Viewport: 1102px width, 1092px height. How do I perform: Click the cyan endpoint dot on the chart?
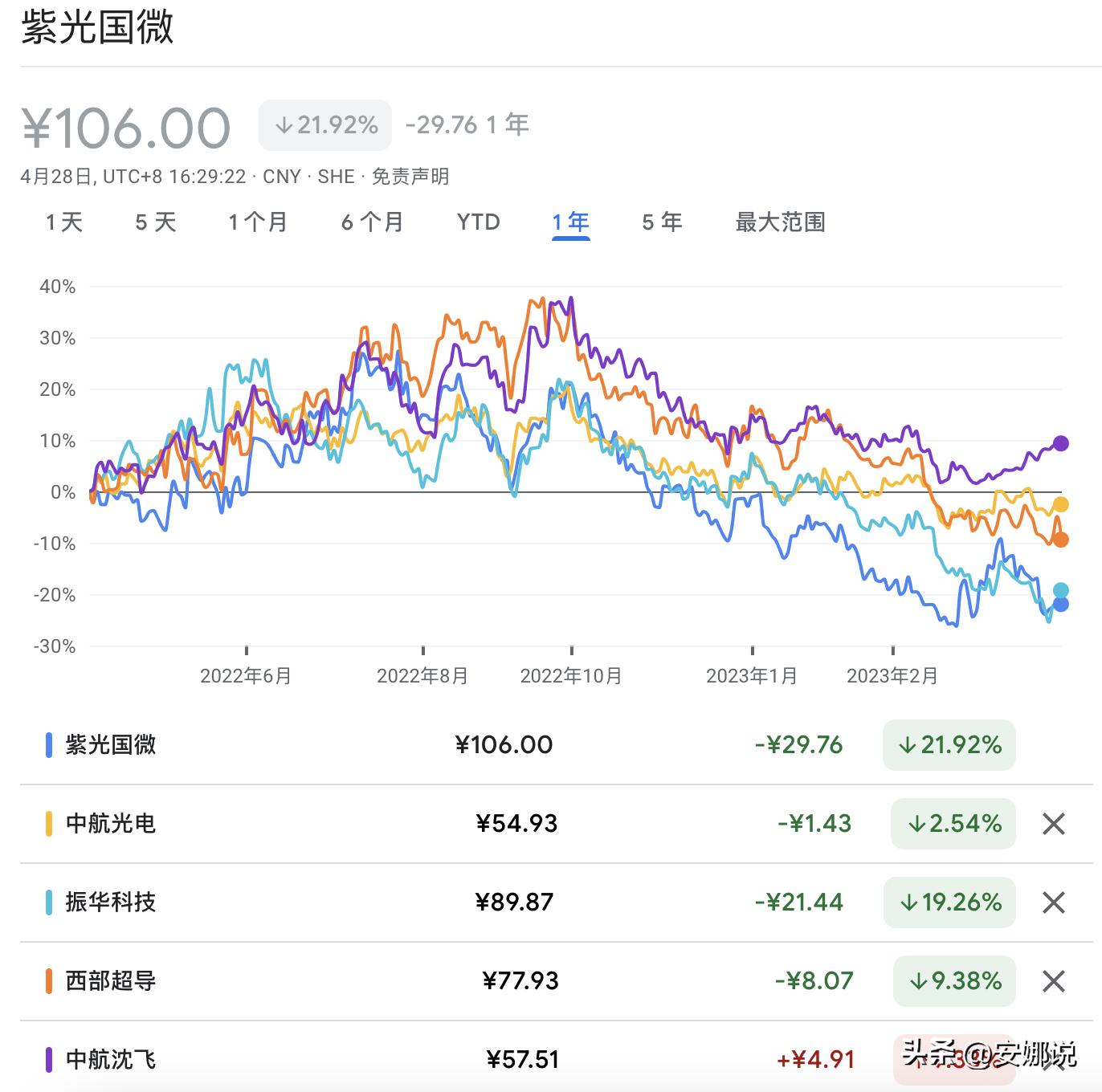pos(1061,591)
